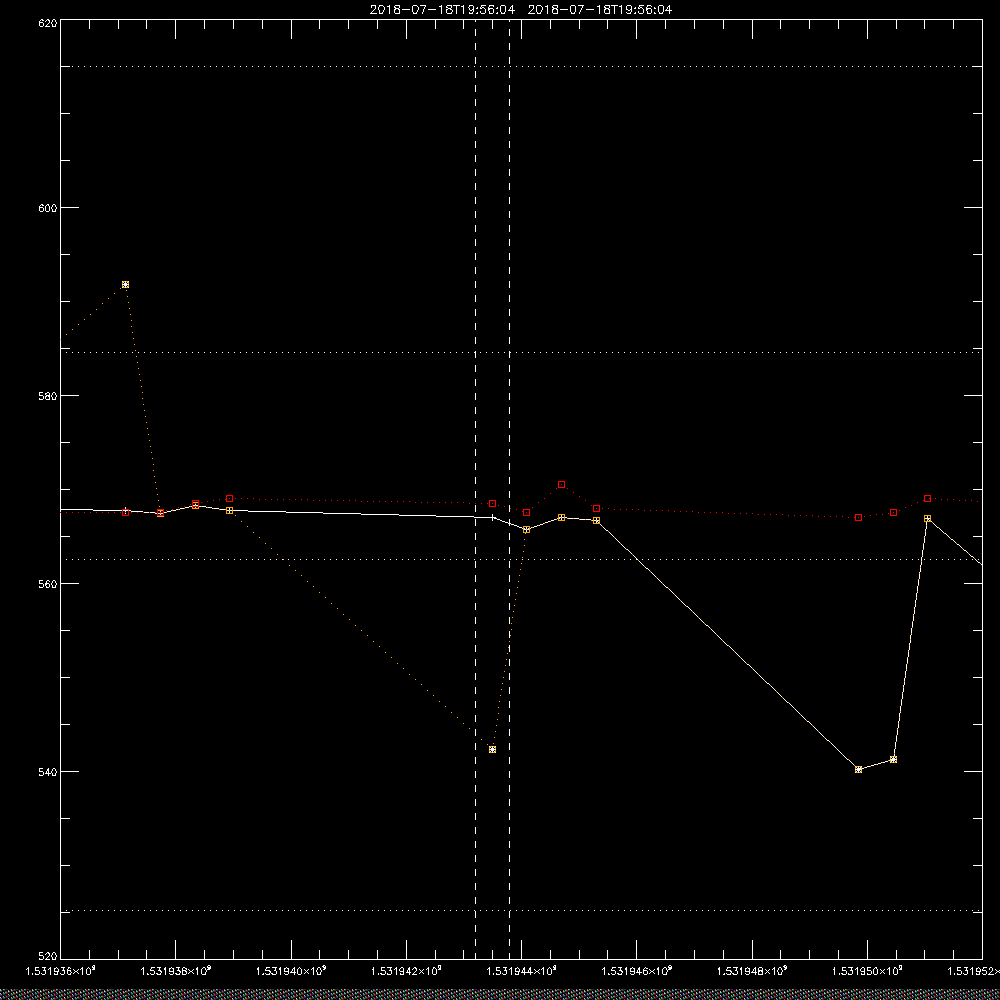
Task: Click the 1.531950×10⁹ x-axis label
Action: tap(869, 971)
